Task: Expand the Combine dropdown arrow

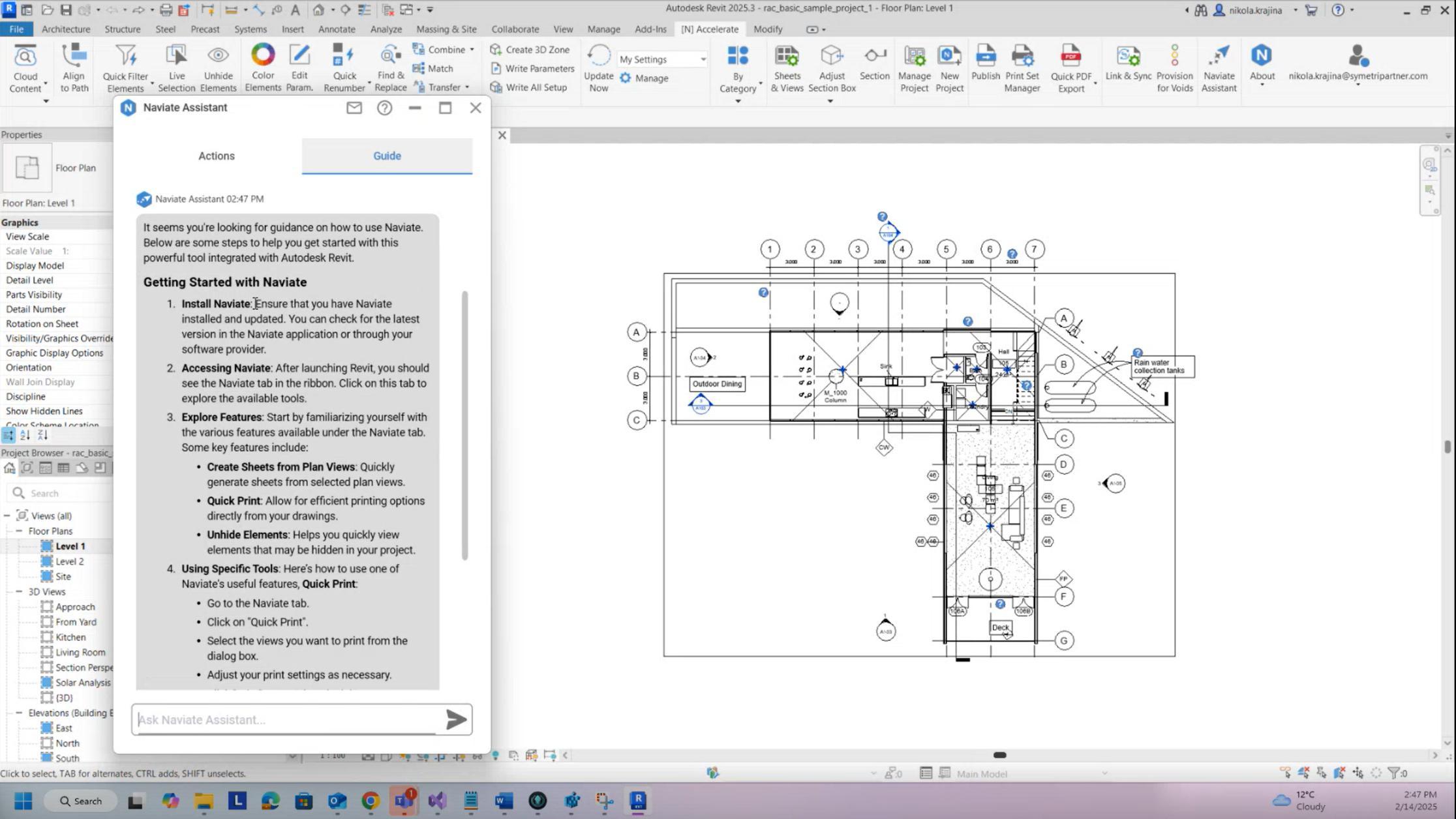Action: click(x=472, y=50)
